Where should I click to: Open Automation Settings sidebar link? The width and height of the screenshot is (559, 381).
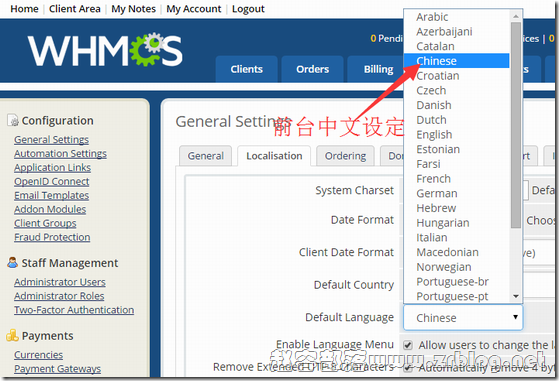(x=60, y=153)
